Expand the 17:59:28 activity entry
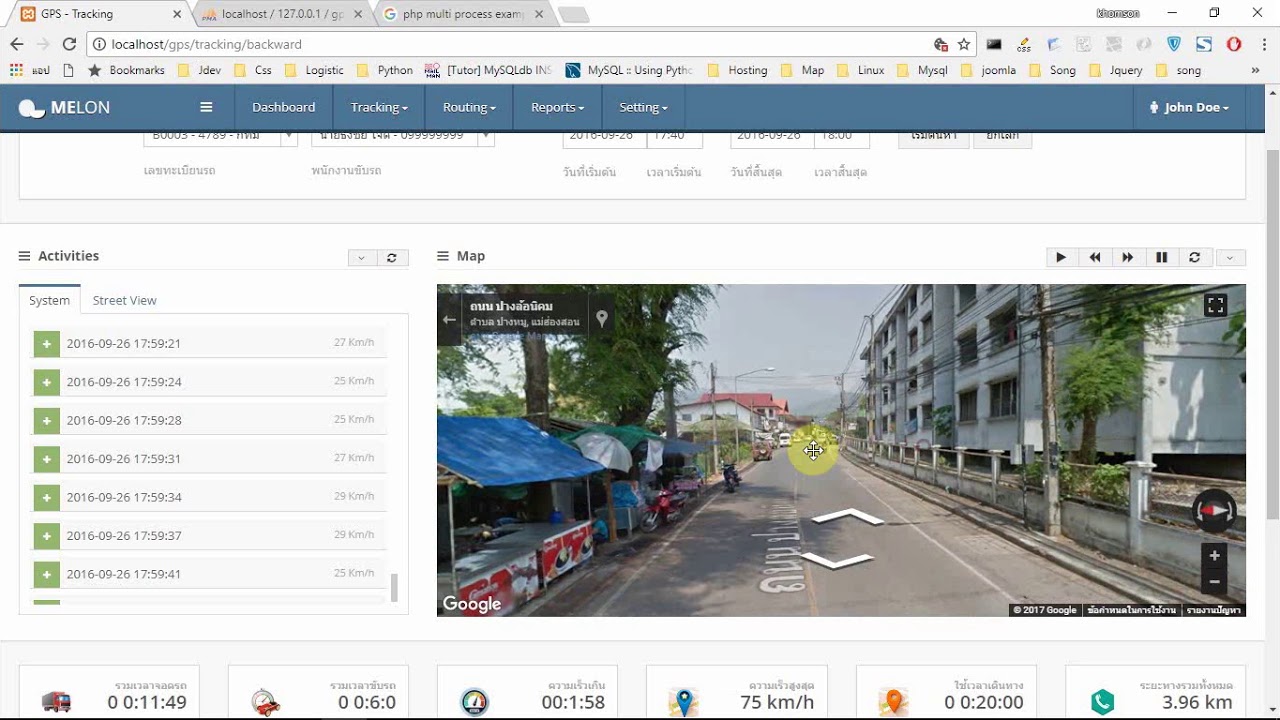Image resolution: width=1280 pixels, height=720 pixels. point(46,421)
